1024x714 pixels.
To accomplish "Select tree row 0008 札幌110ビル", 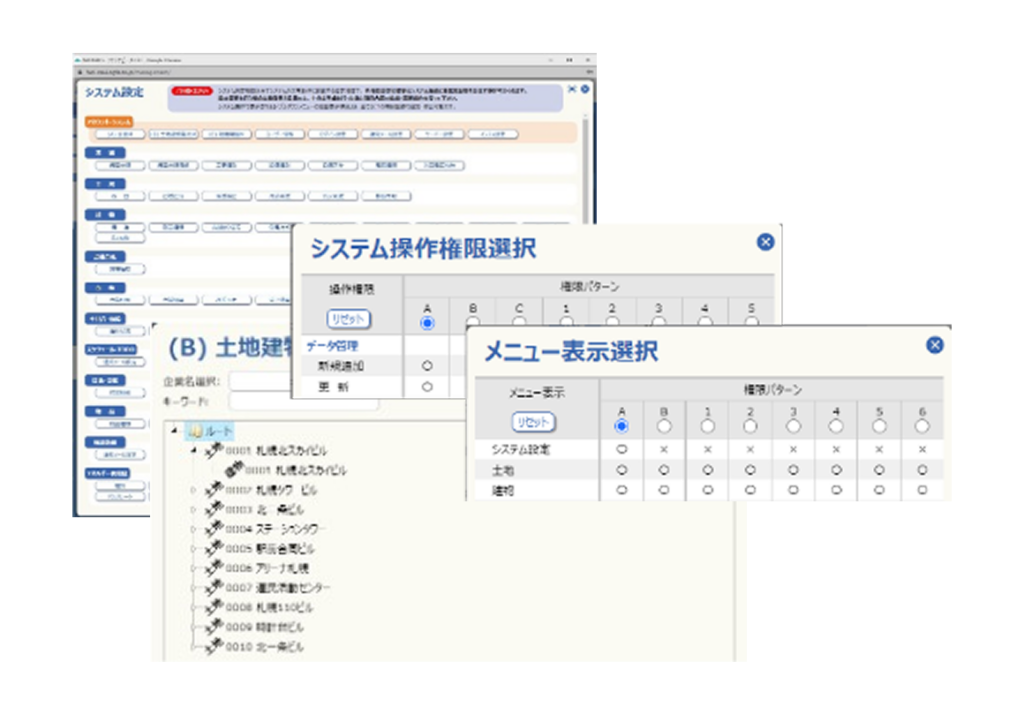I will click(269, 607).
